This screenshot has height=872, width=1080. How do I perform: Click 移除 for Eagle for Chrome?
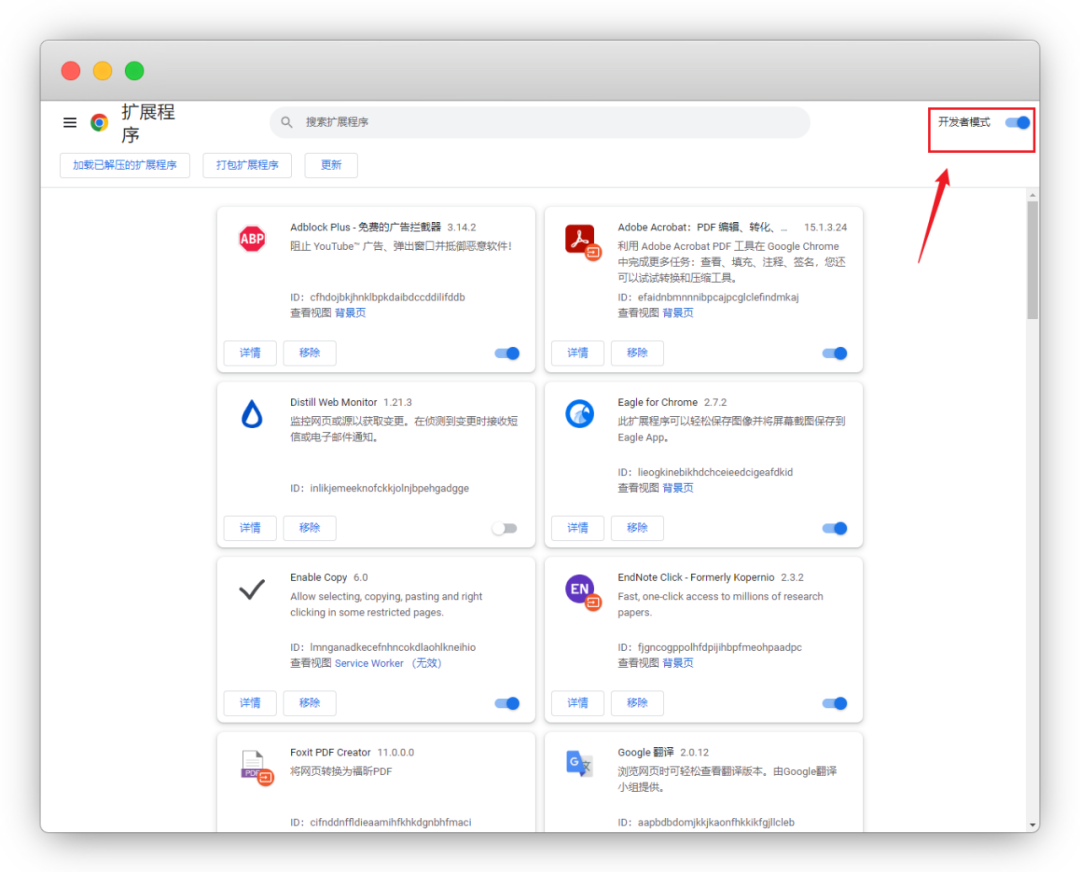[x=637, y=528]
